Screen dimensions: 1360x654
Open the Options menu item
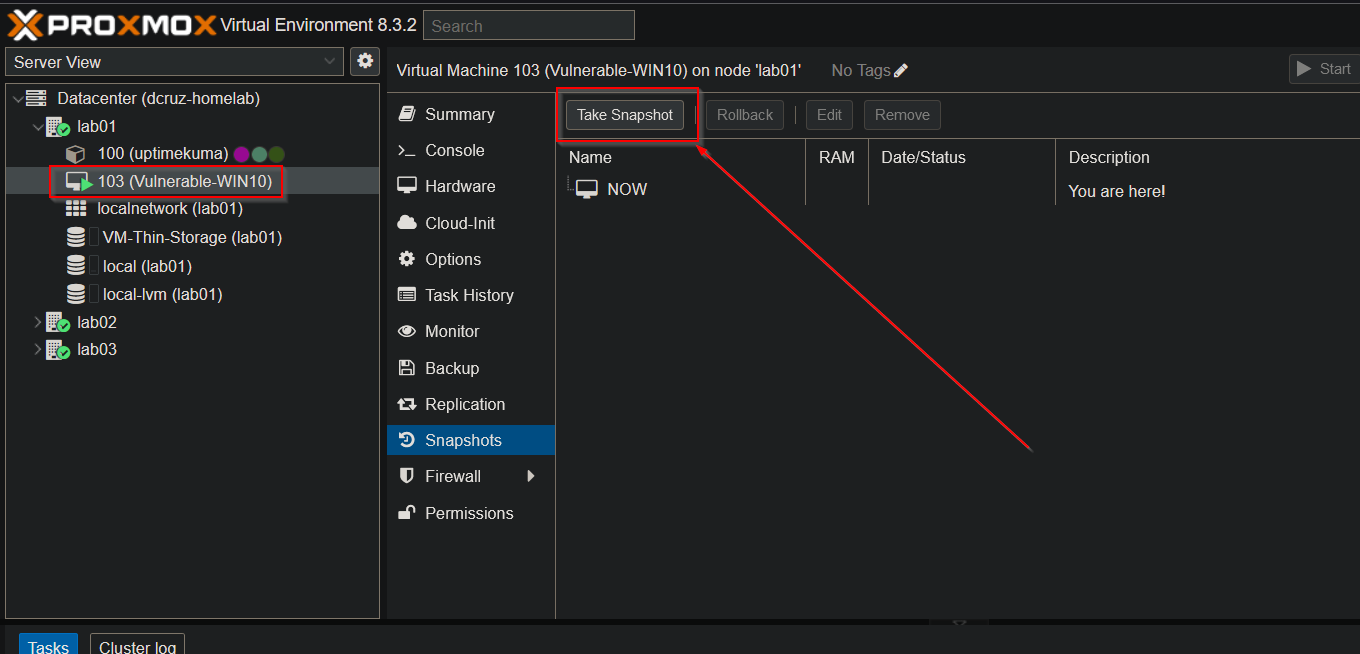click(x=471, y=259)
